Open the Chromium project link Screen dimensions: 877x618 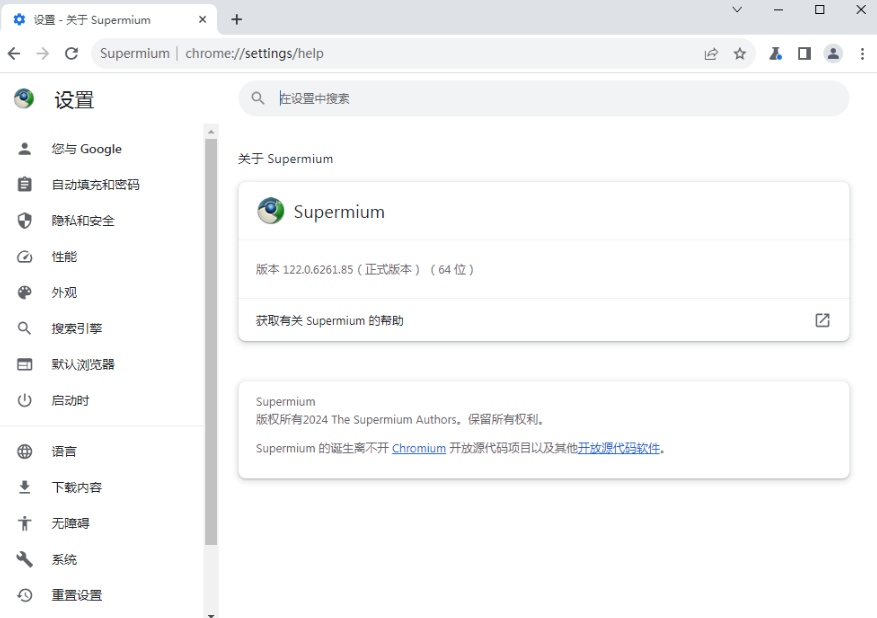(419, 449)
